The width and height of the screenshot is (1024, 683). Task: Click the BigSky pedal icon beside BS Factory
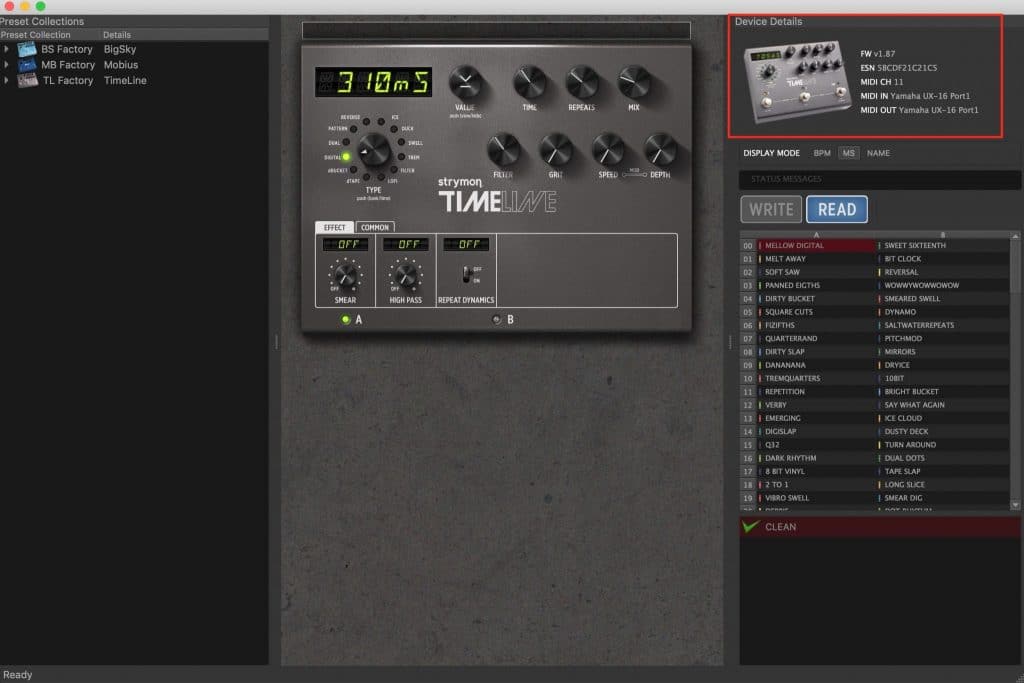[x=27, y=49]
